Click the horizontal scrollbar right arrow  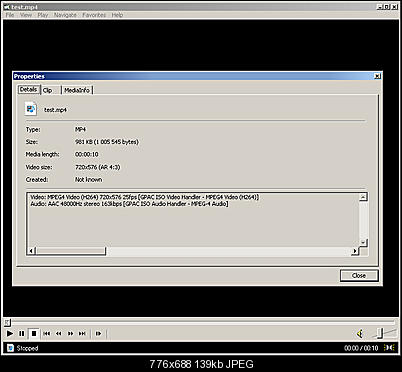coord(355,251)
